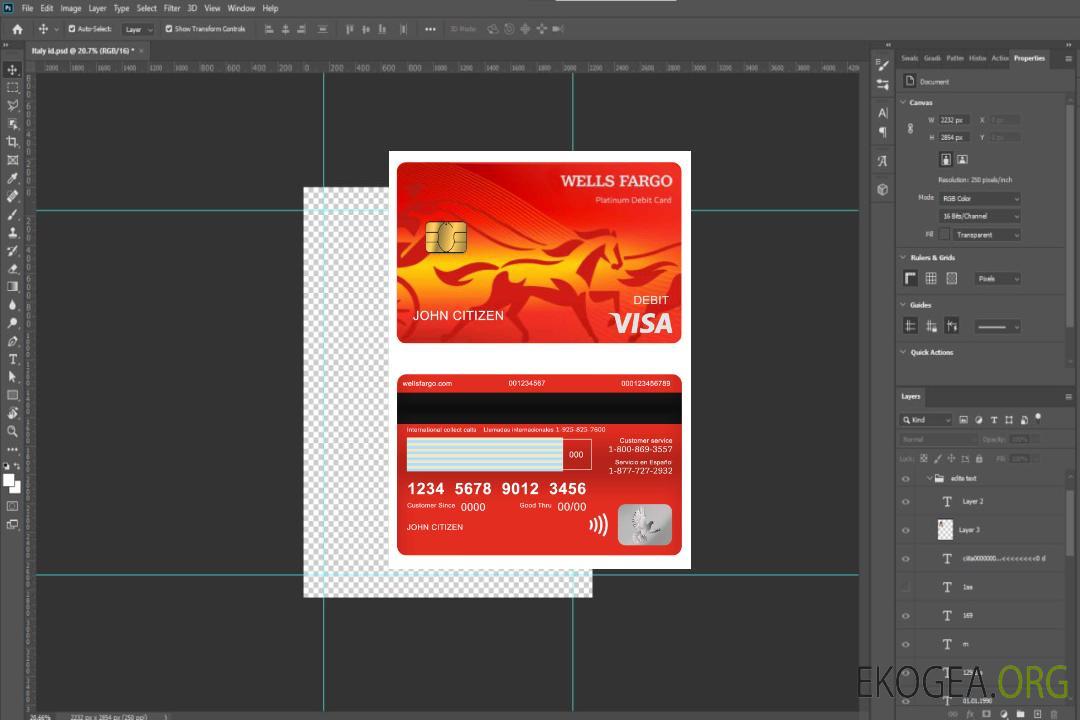This screenshot has width=1080, height=720.
Task: Select the Horizontal Type tool
Action: tap(12, 359)
